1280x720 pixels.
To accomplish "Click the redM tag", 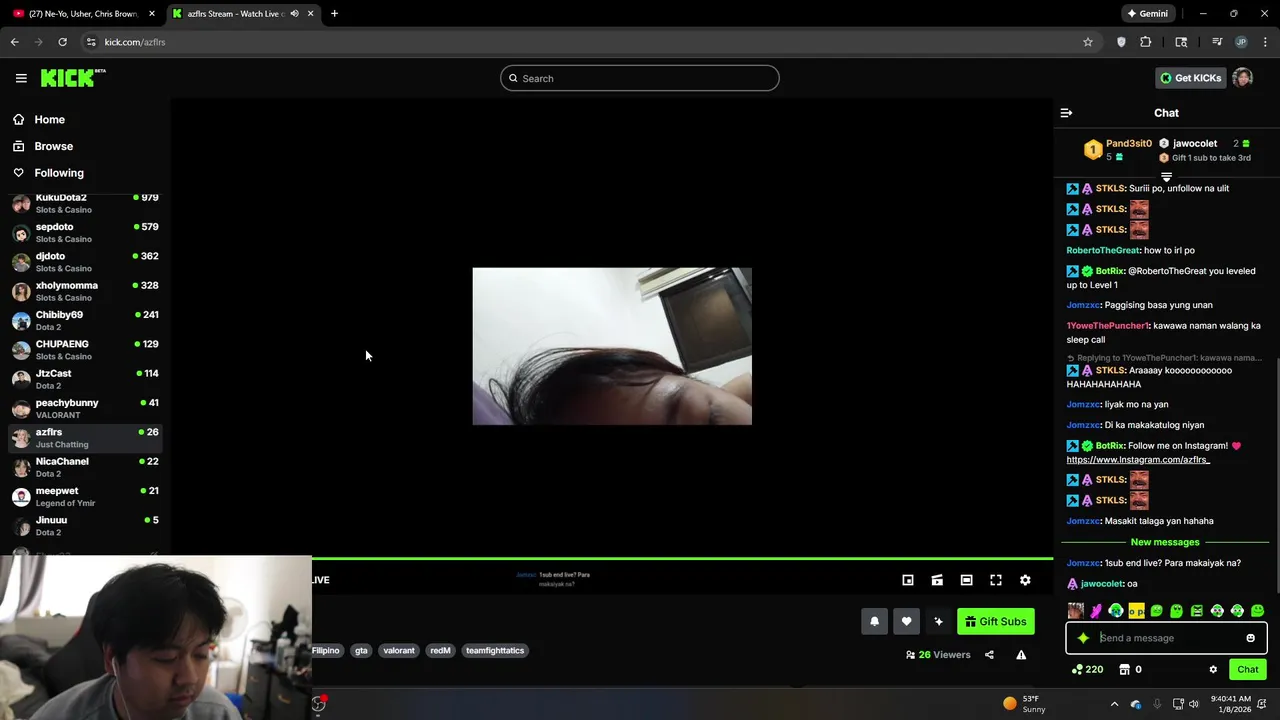I will click(440, 650).
